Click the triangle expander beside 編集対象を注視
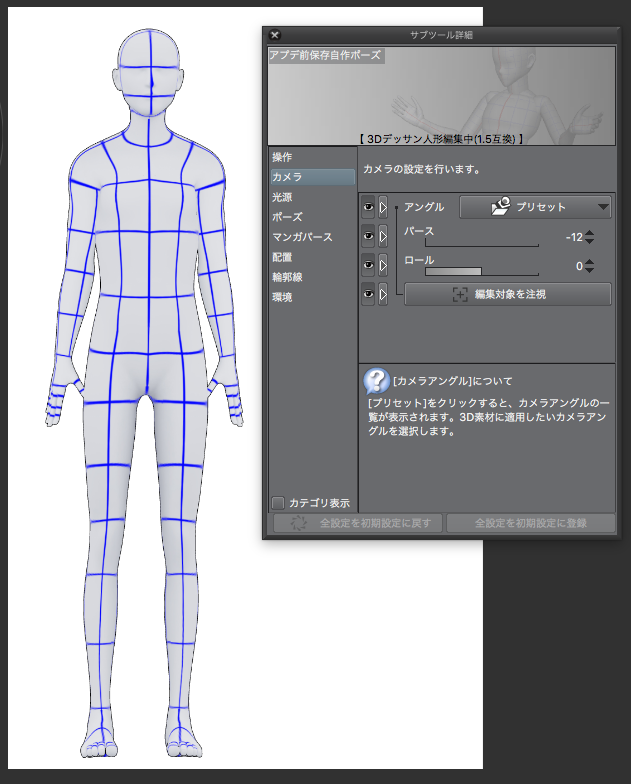 pyautogui.click(x=383, y=294)
